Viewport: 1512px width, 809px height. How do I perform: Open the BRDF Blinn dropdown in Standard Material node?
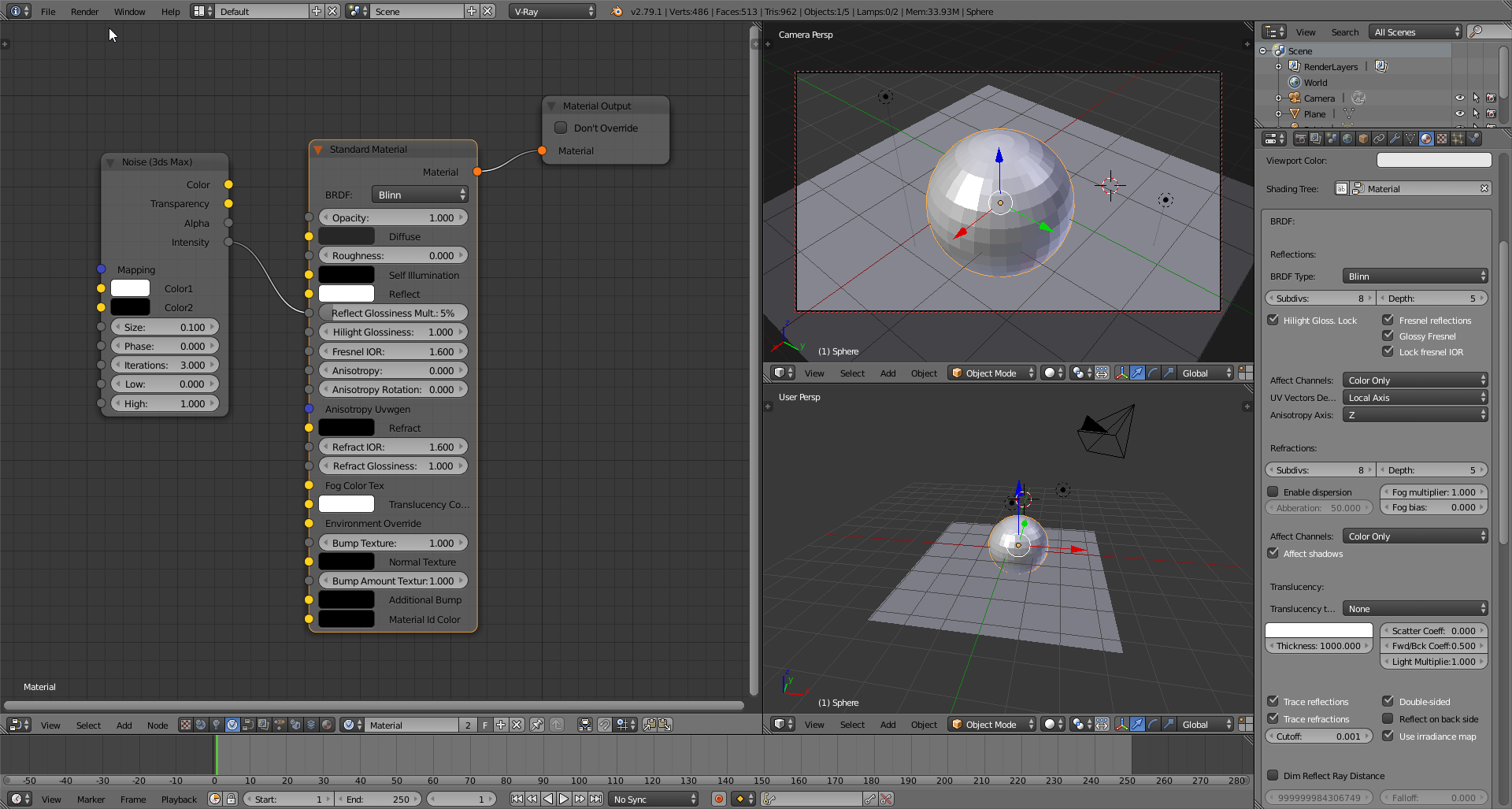pyautogui.click(x=420, y=195)
